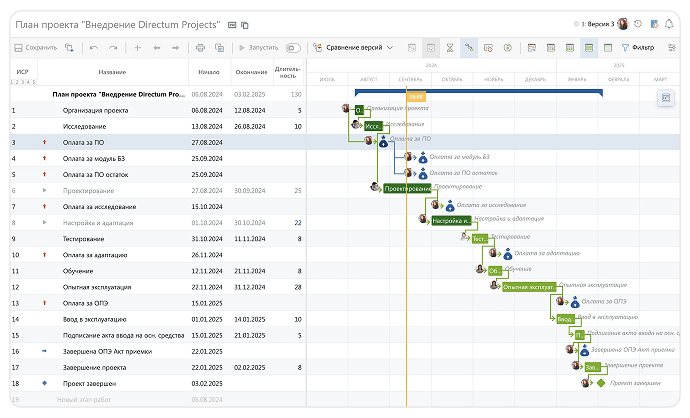Click the plus icon to add task
Screen dimensions: 690x418
[136, 47]
